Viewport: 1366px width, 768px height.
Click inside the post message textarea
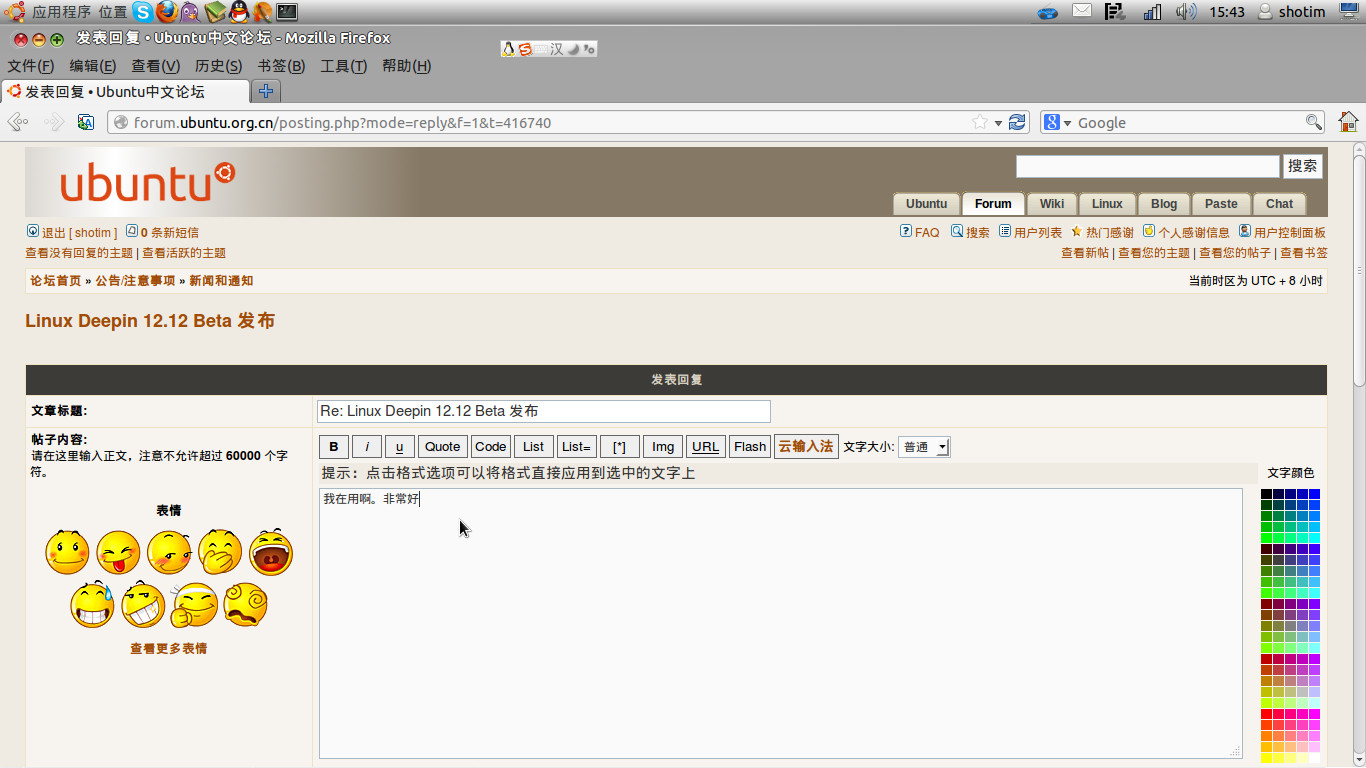781,623
